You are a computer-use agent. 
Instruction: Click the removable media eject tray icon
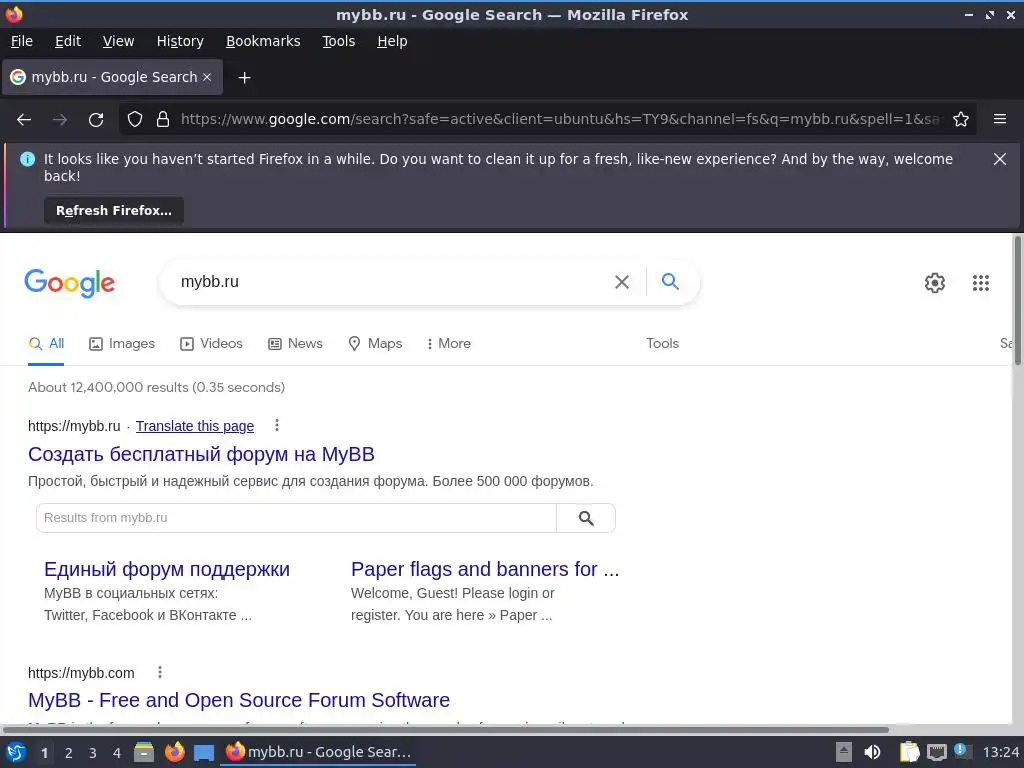pyautogui.click(x=844, y=753)
